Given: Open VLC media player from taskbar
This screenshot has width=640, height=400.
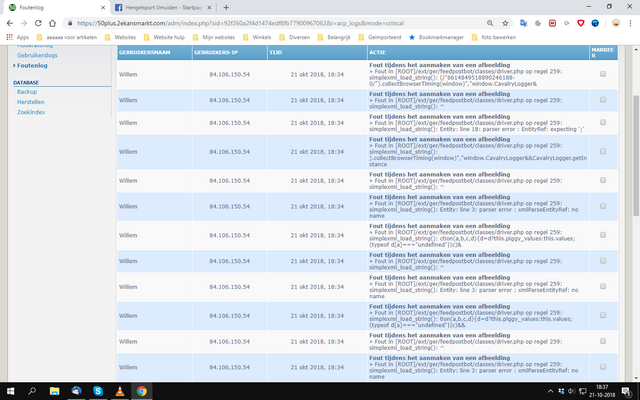Looking at the screenshot, I should 120,391.
